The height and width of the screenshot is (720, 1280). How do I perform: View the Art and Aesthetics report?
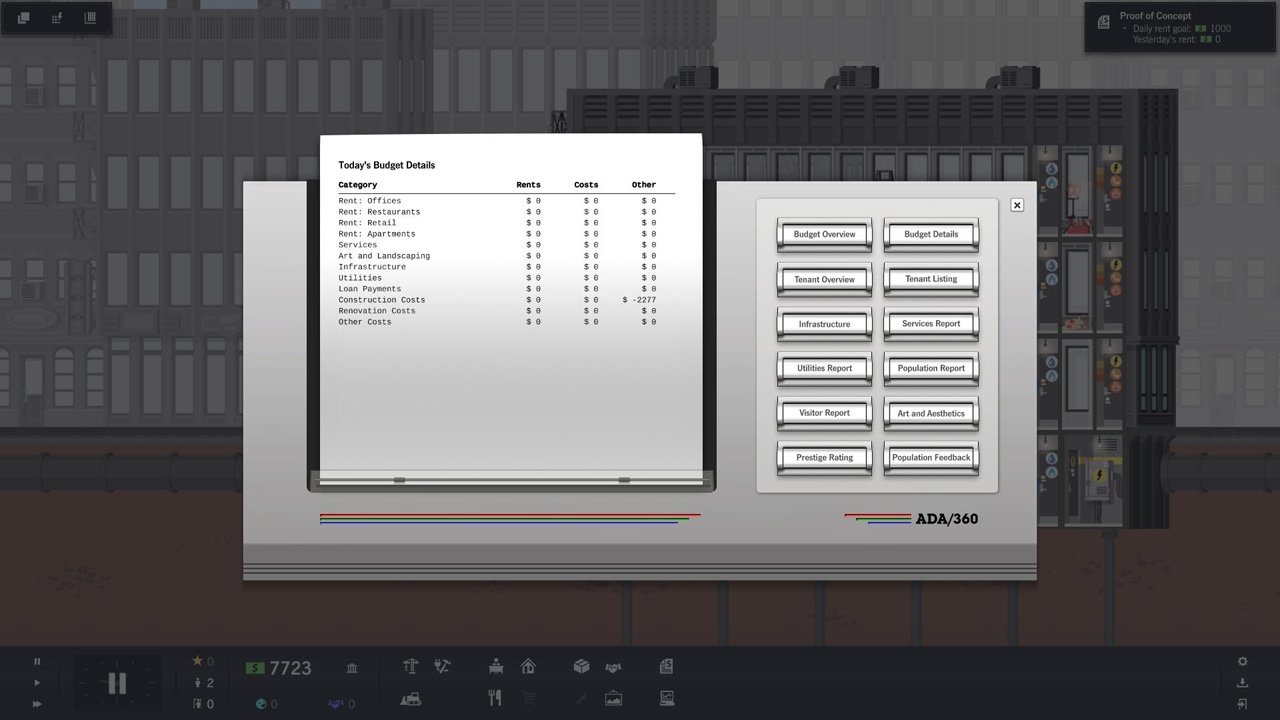click(x=930, y=413)
